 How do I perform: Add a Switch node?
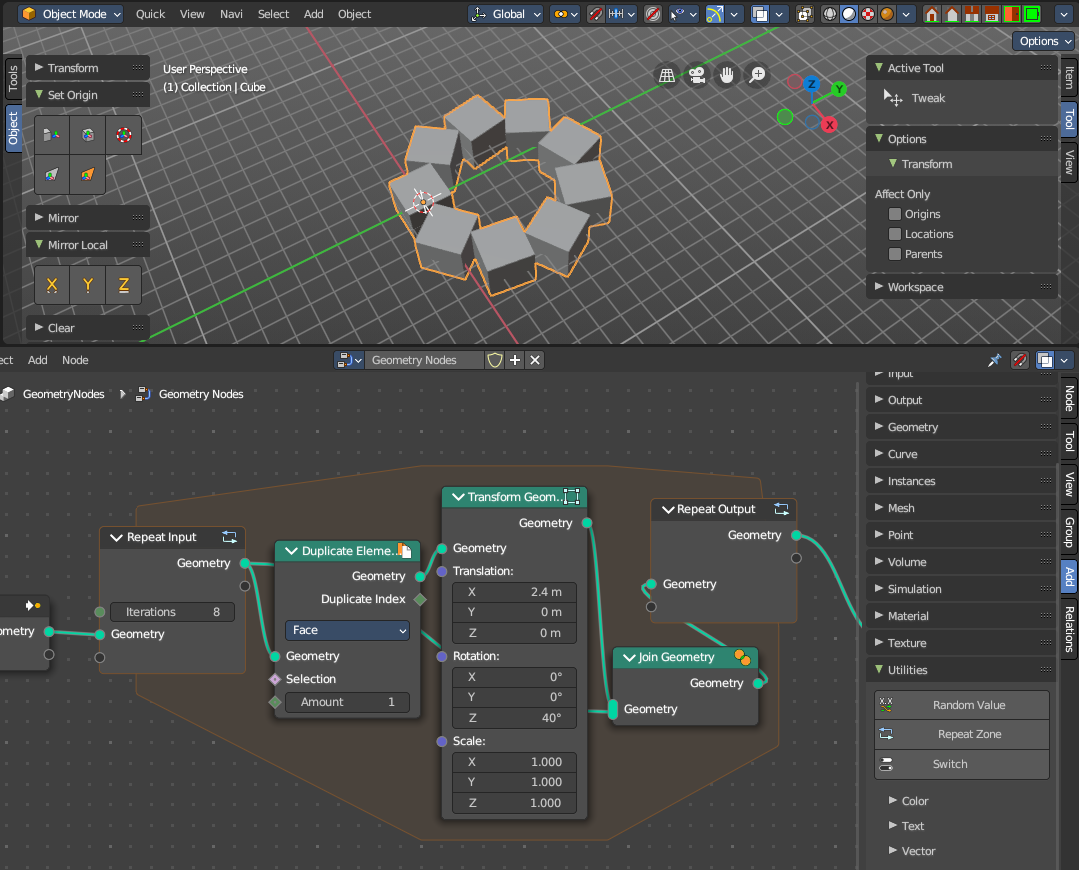point(962,764)
